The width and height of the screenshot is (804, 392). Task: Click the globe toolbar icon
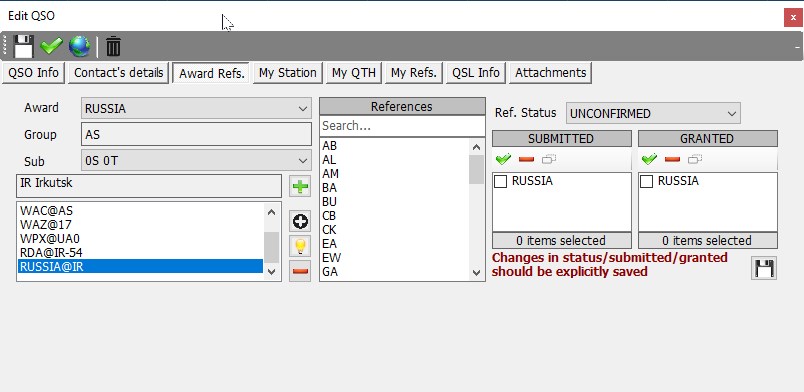coord(79,47)
